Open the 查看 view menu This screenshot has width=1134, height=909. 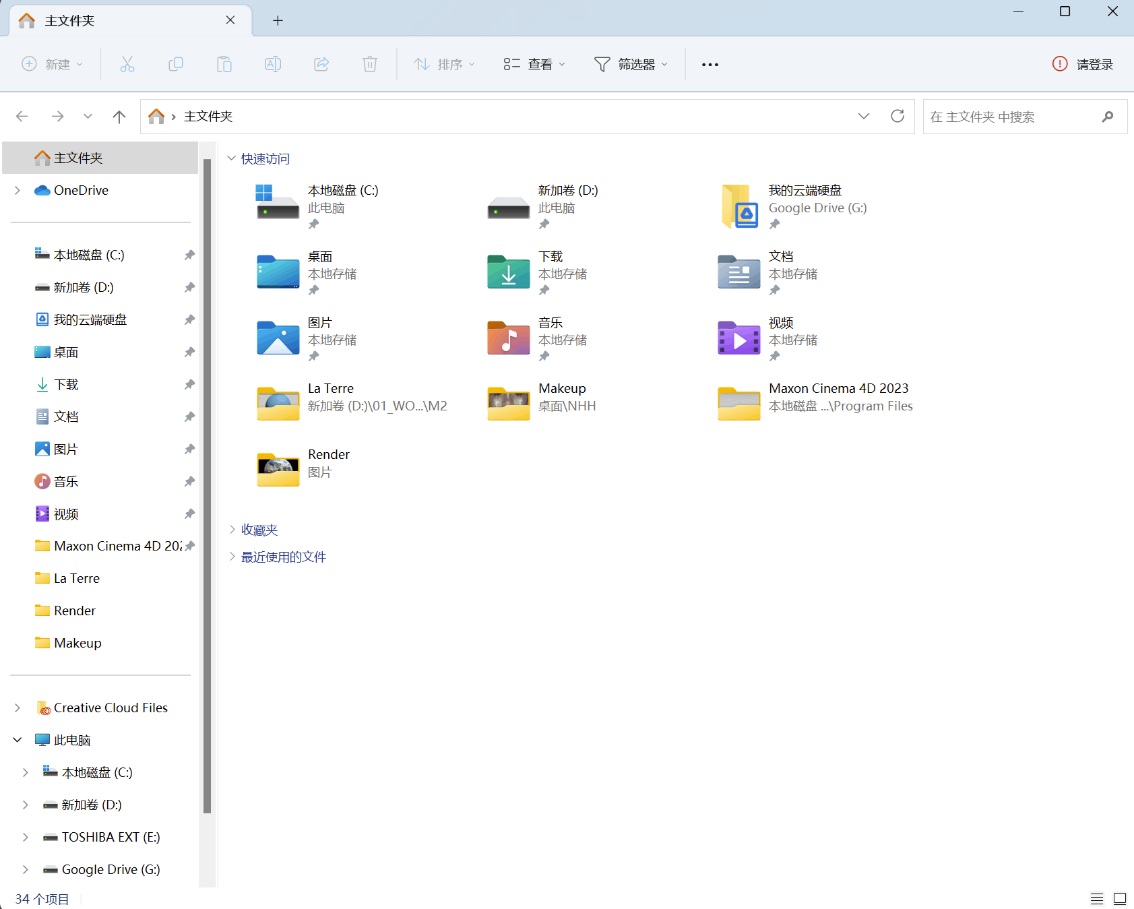pos(534,64)
